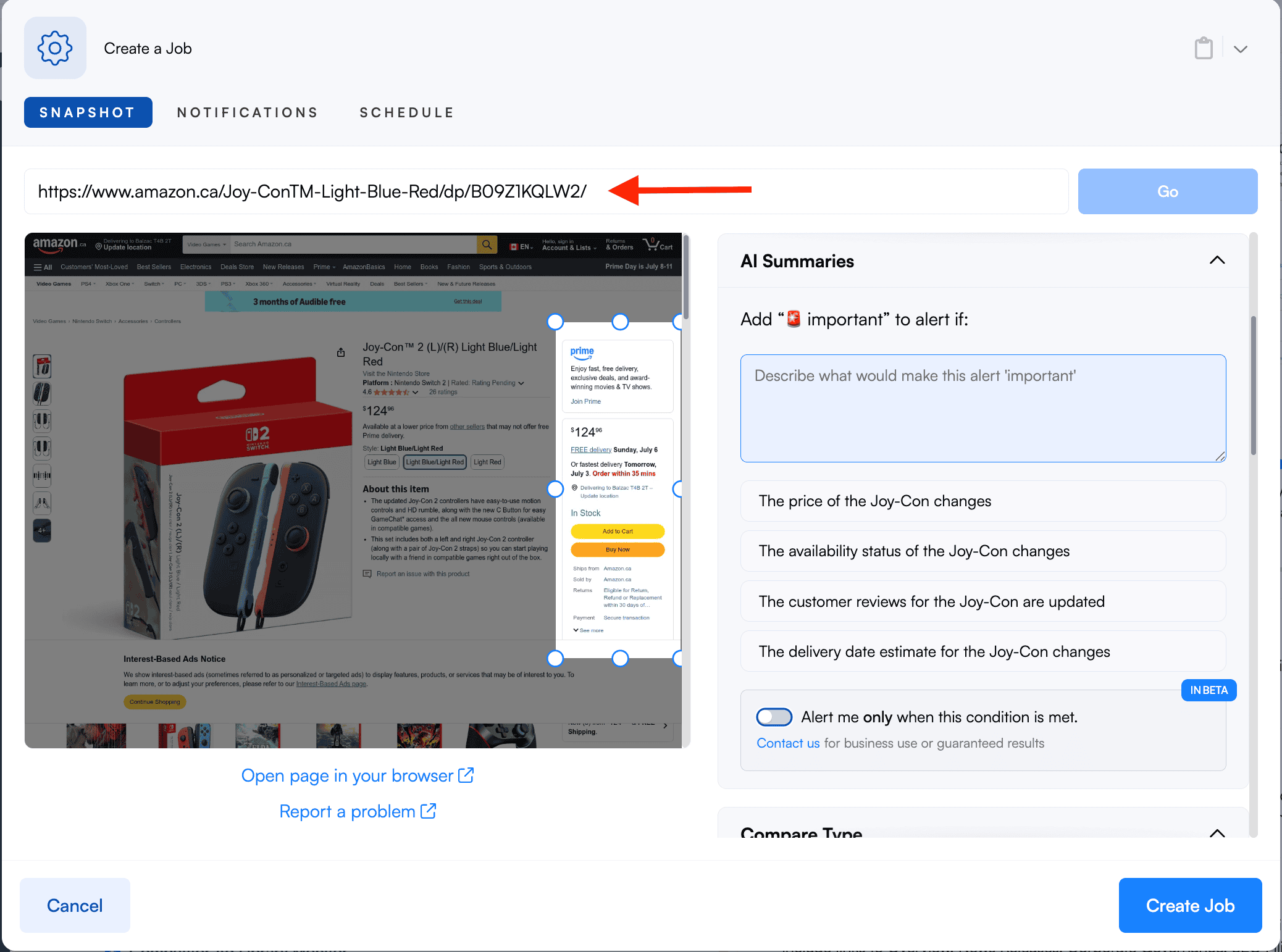Viewport: 1282px width, 952px height.
Task: Click the share icon near the product image
Action: coord(341,353)
